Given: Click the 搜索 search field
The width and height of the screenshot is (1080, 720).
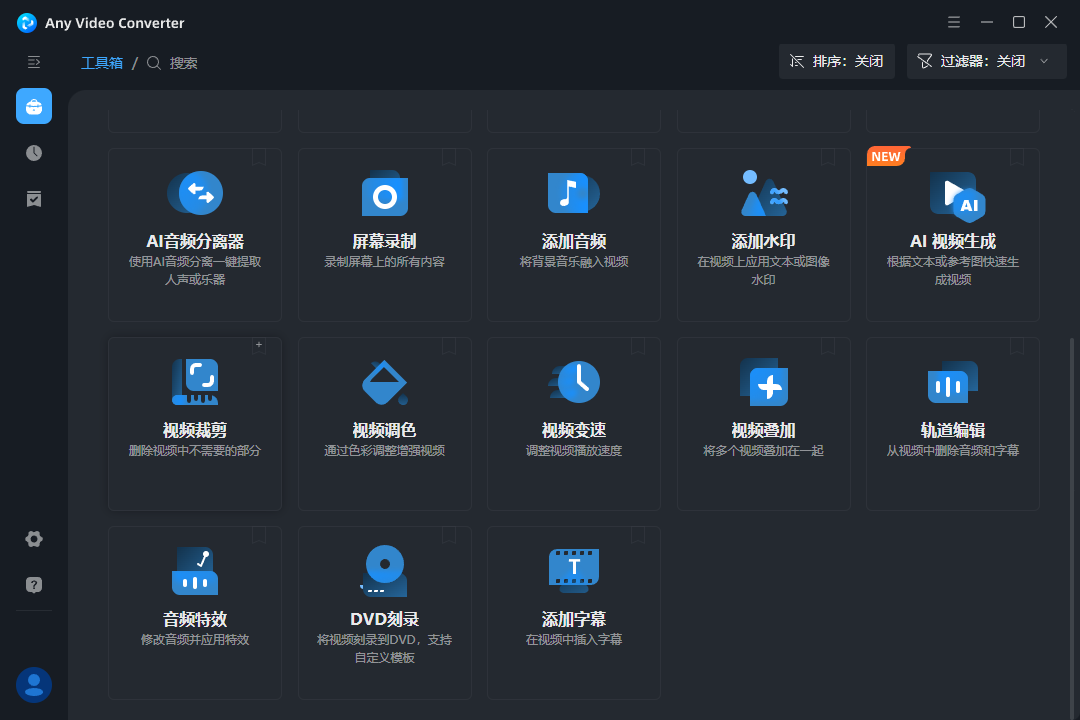Looking at the screenshot, I should pos(184,62).
